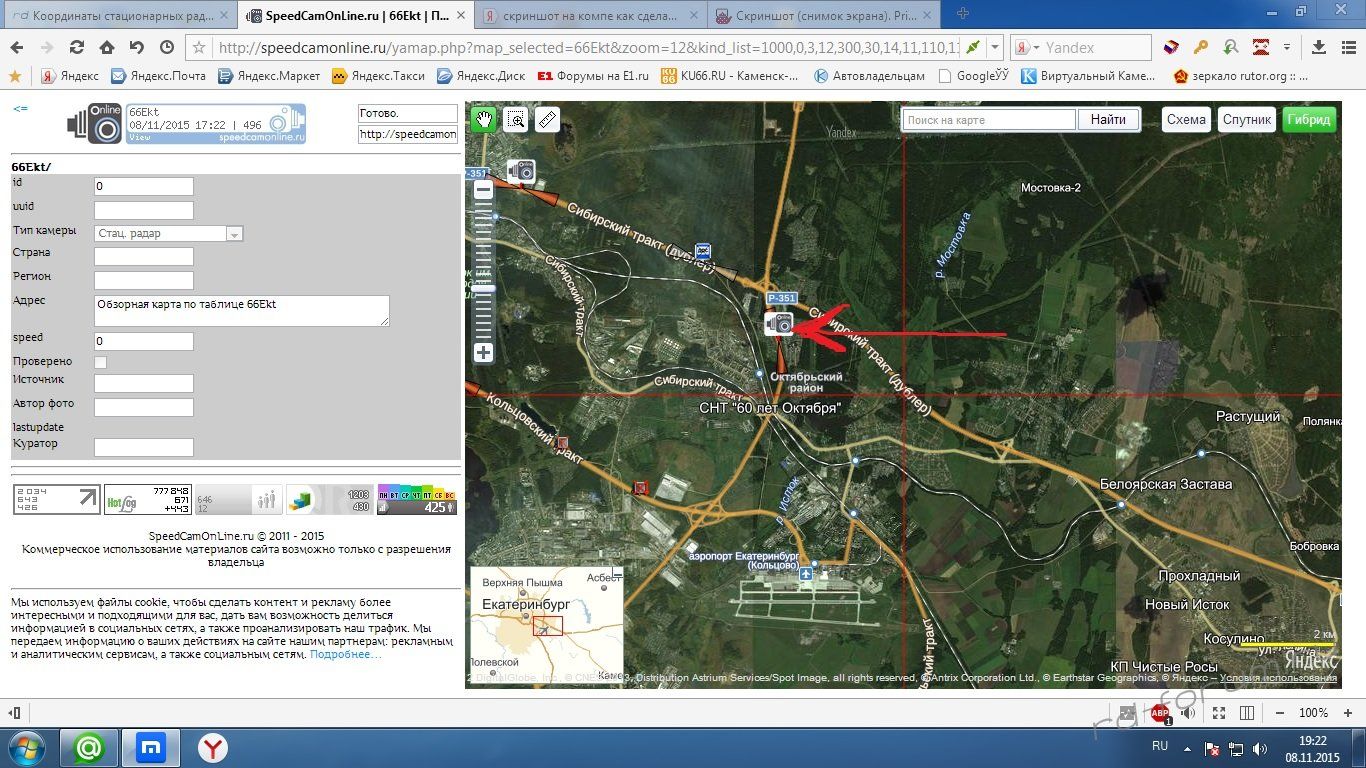Click the blue bus stop marker on map
Image resolution: width=1366 pixels, height=768 pixels.
(703, 251)
